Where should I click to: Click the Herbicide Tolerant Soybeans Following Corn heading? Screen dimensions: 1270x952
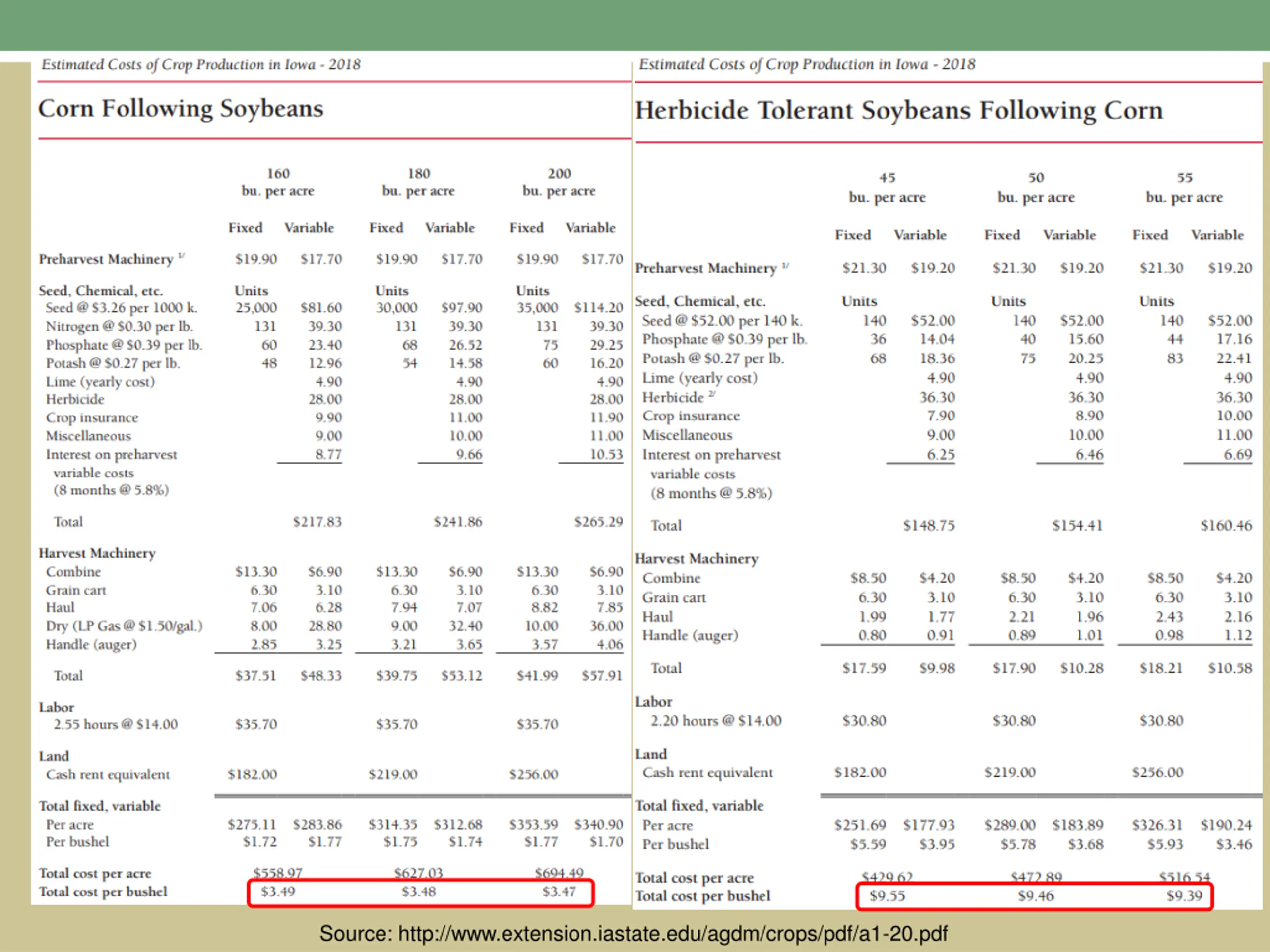(898, 110)
